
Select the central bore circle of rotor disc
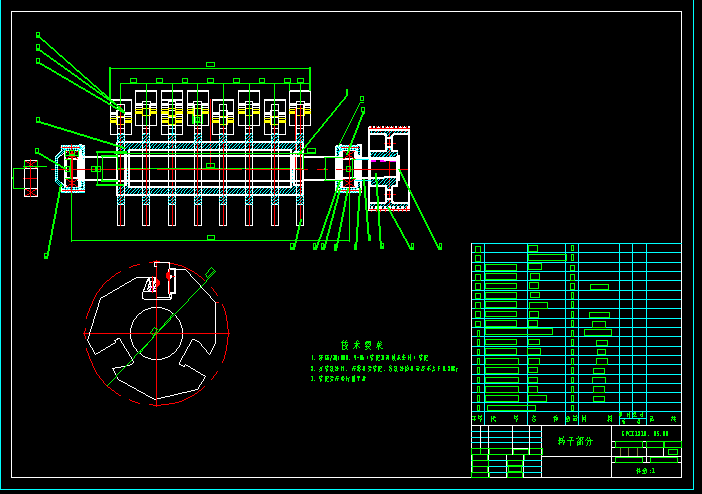click(156, 334)
